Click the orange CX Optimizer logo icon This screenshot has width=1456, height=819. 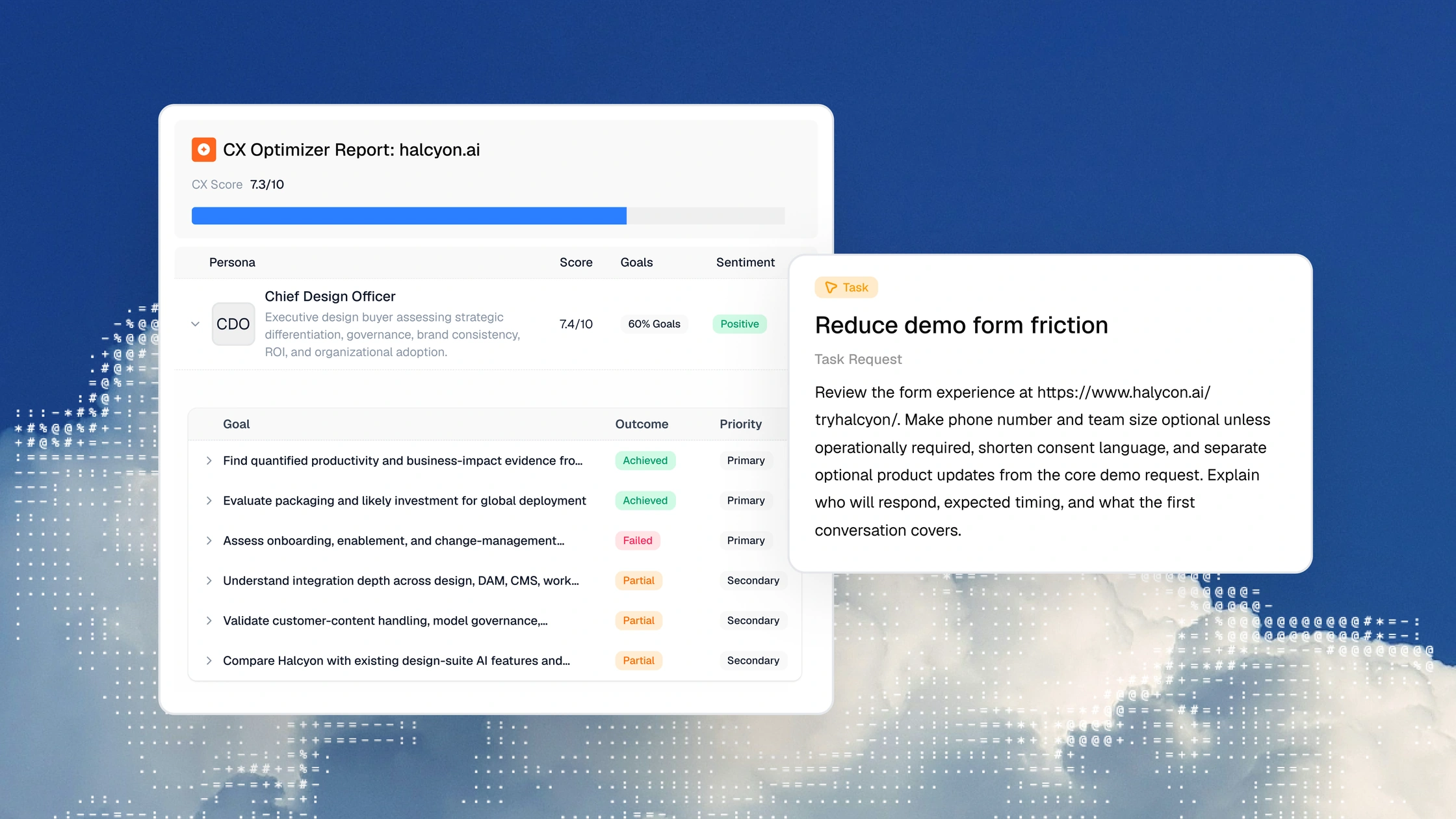coord(203,149)
